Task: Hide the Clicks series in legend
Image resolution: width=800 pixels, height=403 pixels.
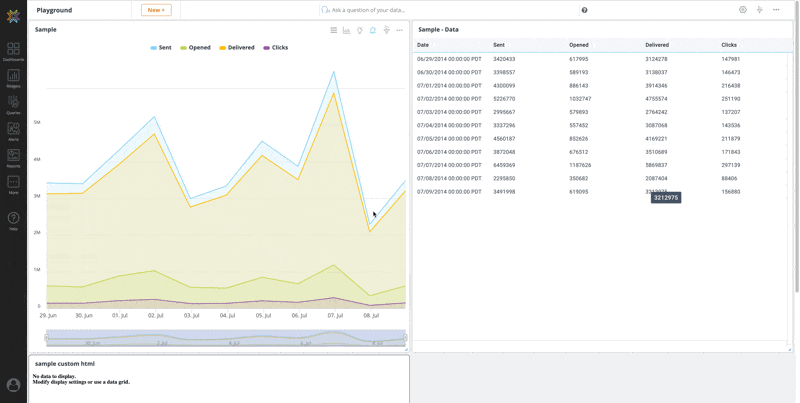Action: (275, 47)
